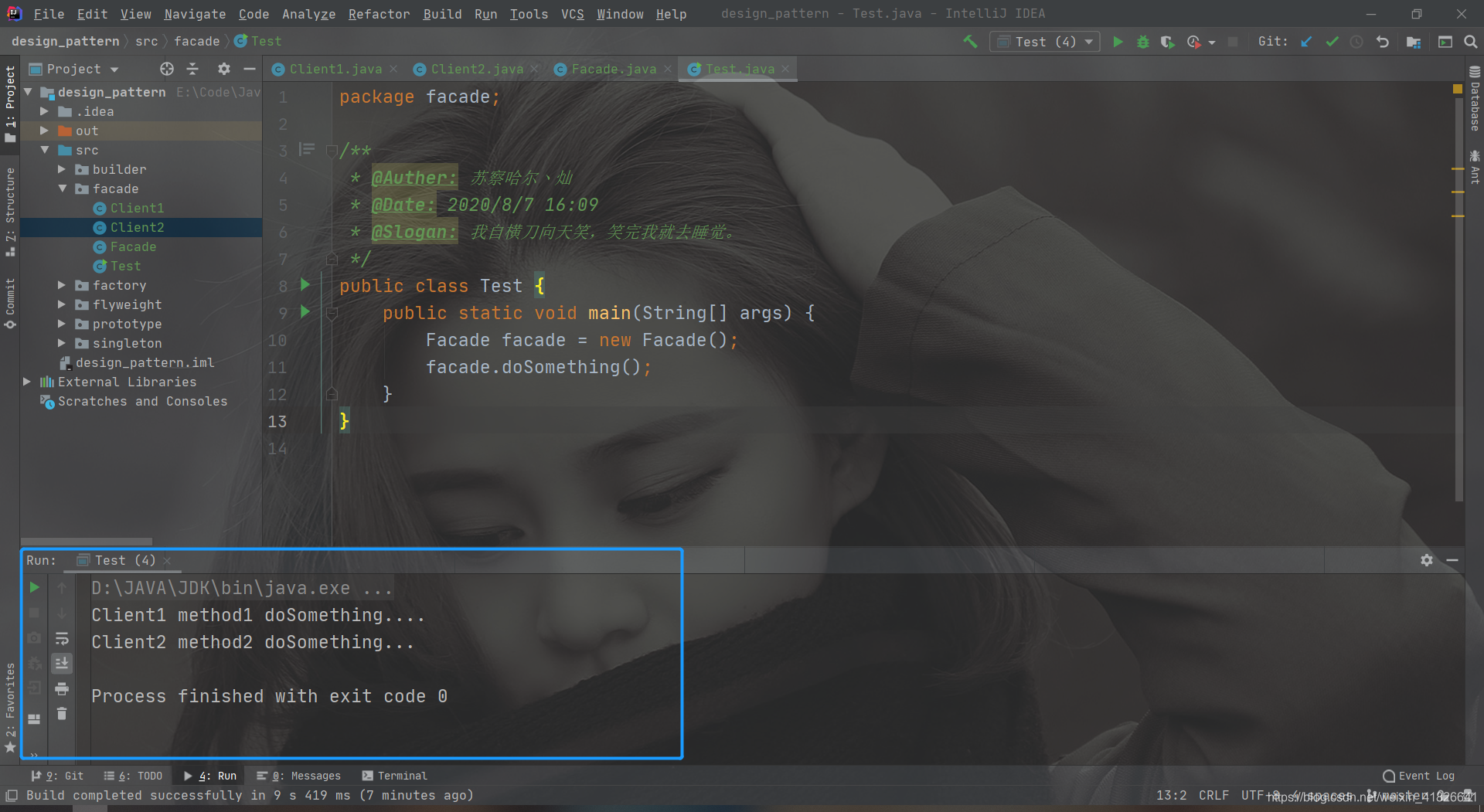Image resolution: width=1484 pixels, height=812 pixels.
Task: Open Terminal tool window
Action: [x=394, y=776]
